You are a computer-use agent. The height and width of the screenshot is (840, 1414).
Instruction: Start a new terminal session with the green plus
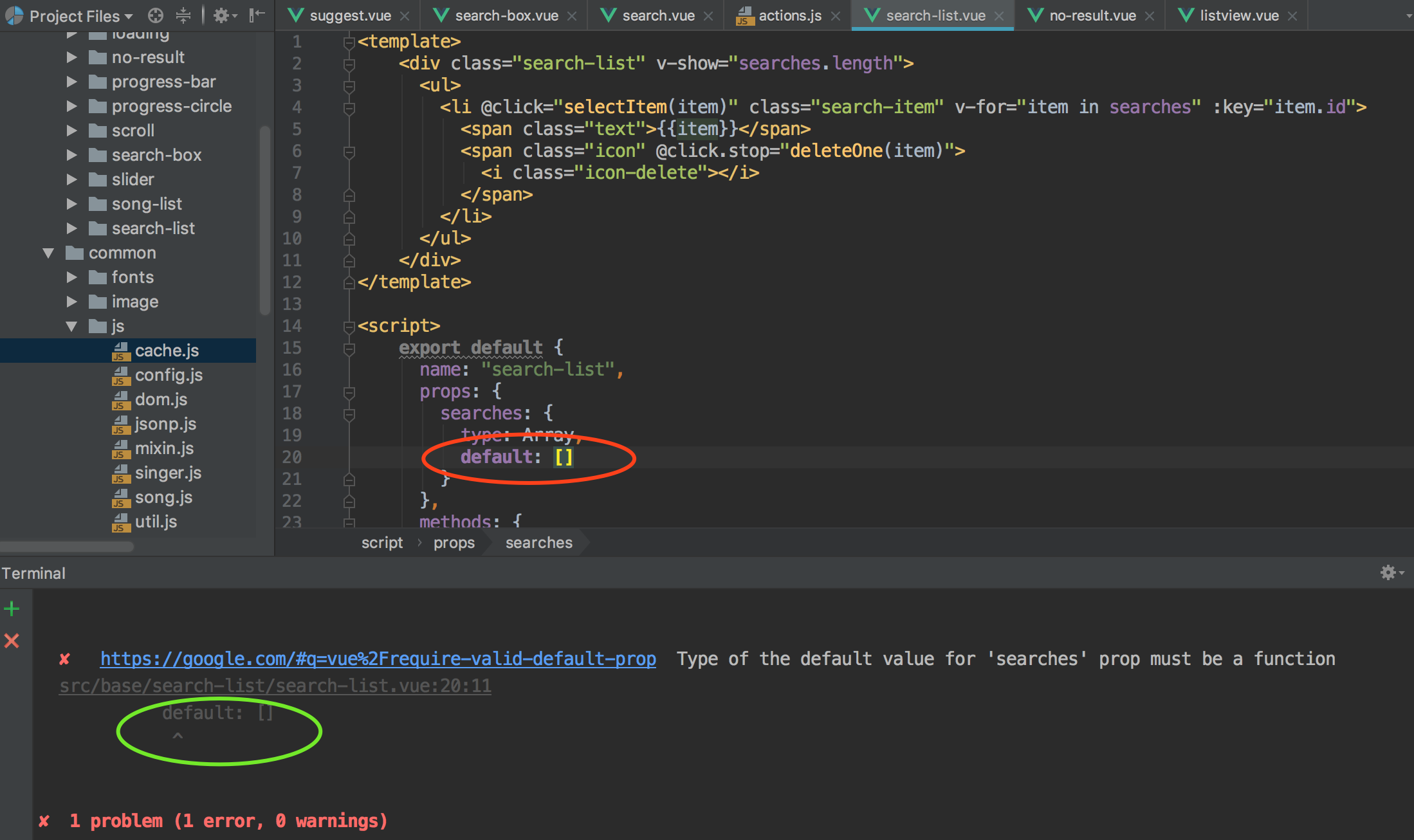pos(11,608)
